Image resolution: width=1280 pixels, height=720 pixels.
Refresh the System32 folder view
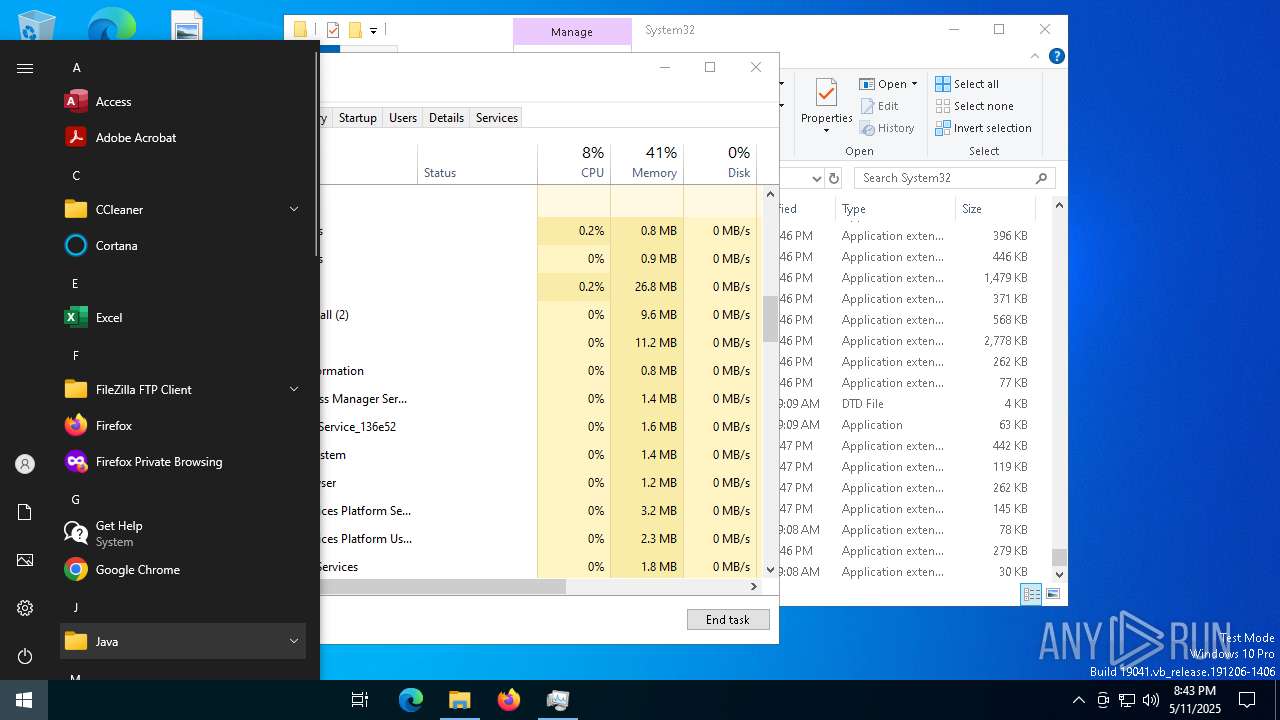834,178
